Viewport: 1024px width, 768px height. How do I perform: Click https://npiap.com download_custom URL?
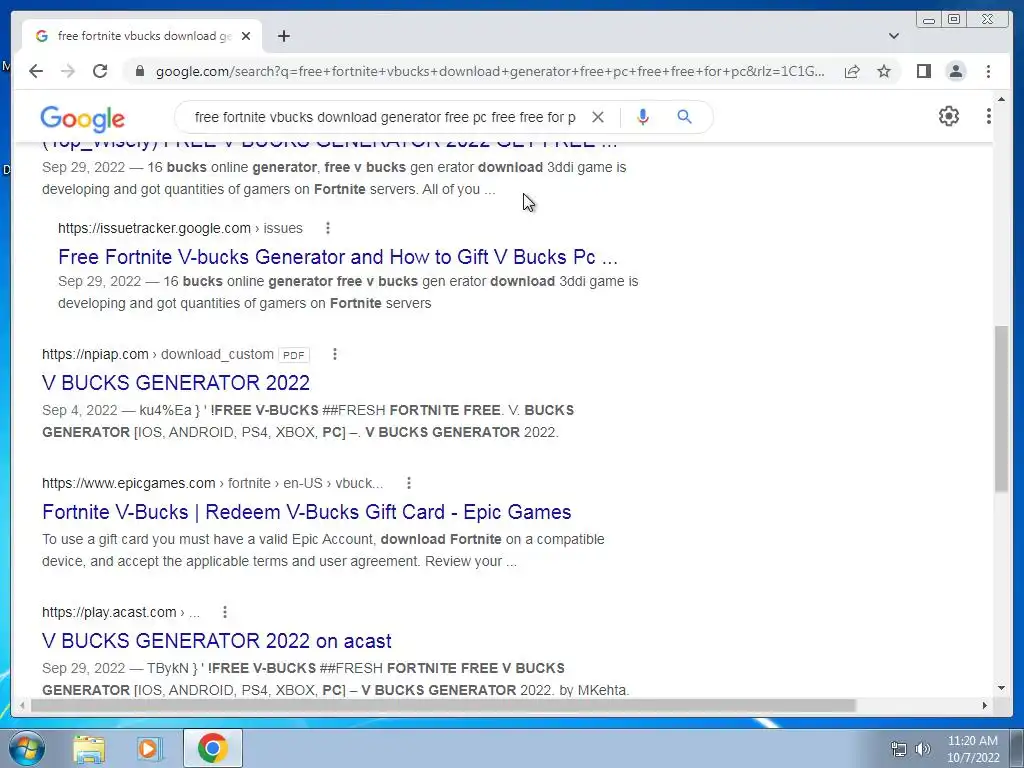pos(157,354)
